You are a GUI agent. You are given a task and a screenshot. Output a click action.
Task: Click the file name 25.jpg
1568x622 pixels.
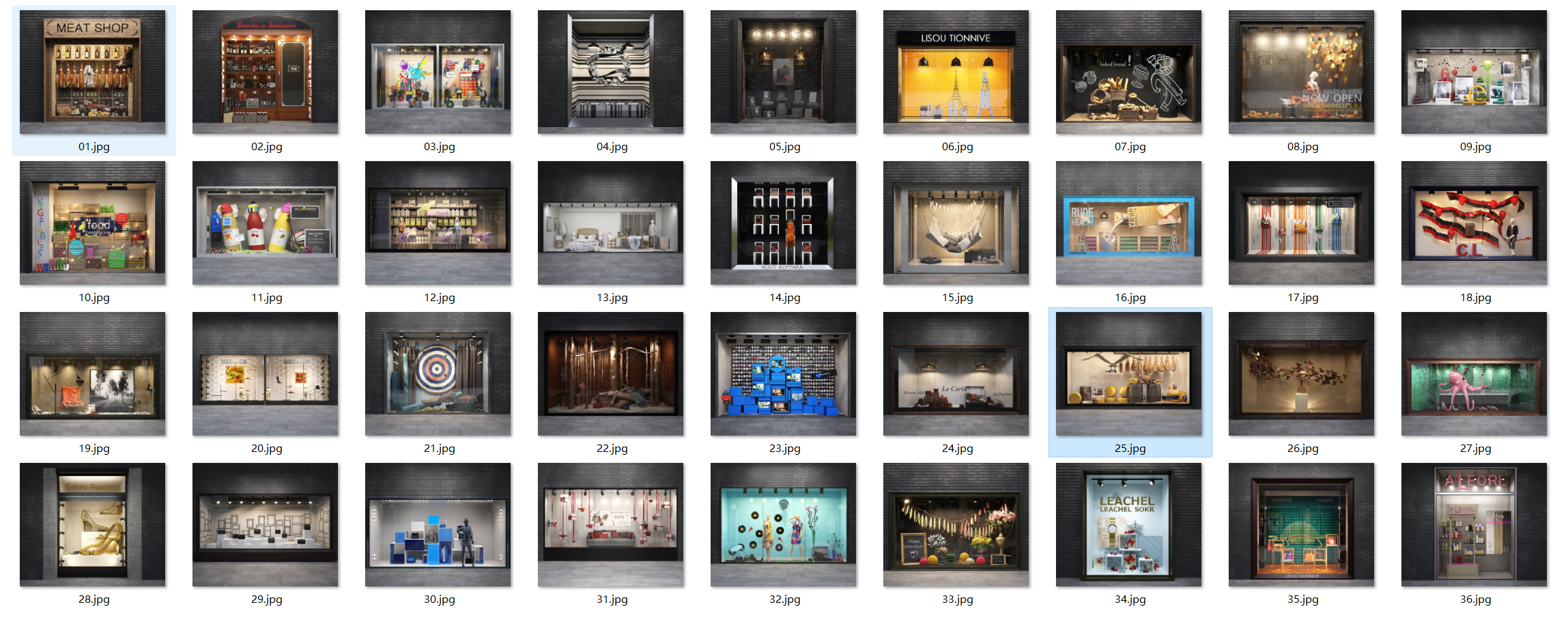1130,449
